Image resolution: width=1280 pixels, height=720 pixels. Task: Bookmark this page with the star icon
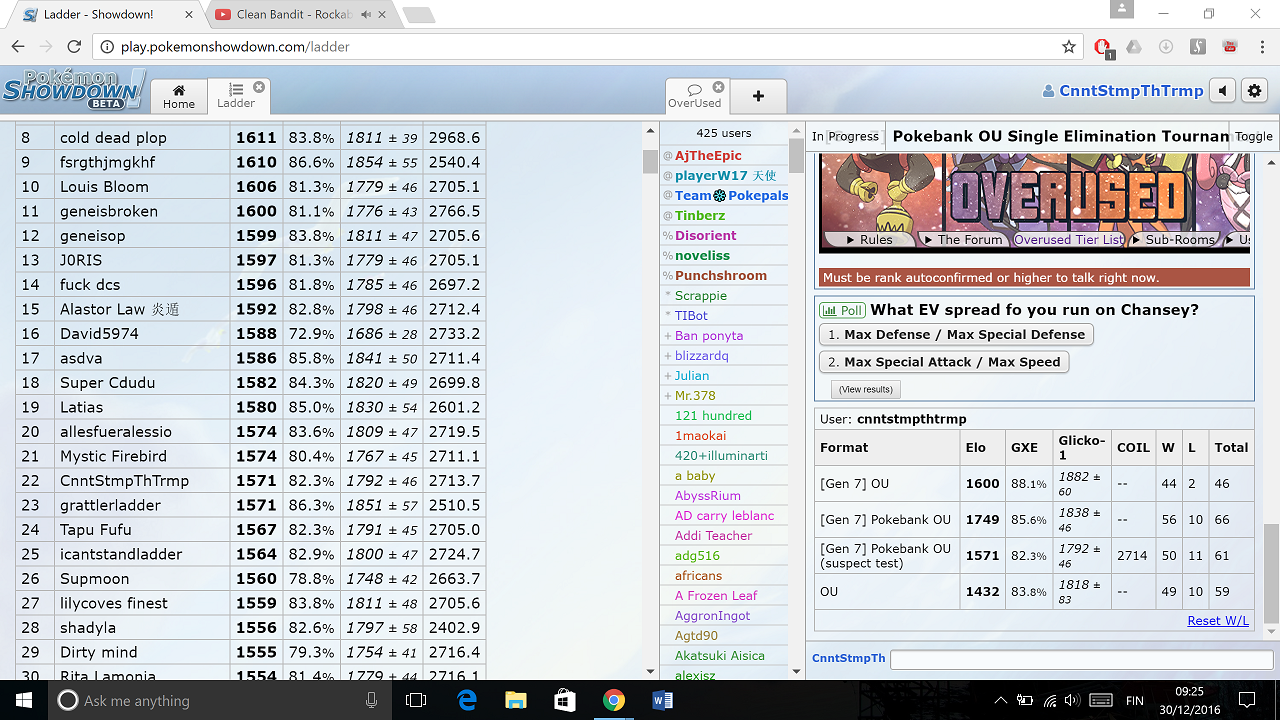(x=1069, y=47)
